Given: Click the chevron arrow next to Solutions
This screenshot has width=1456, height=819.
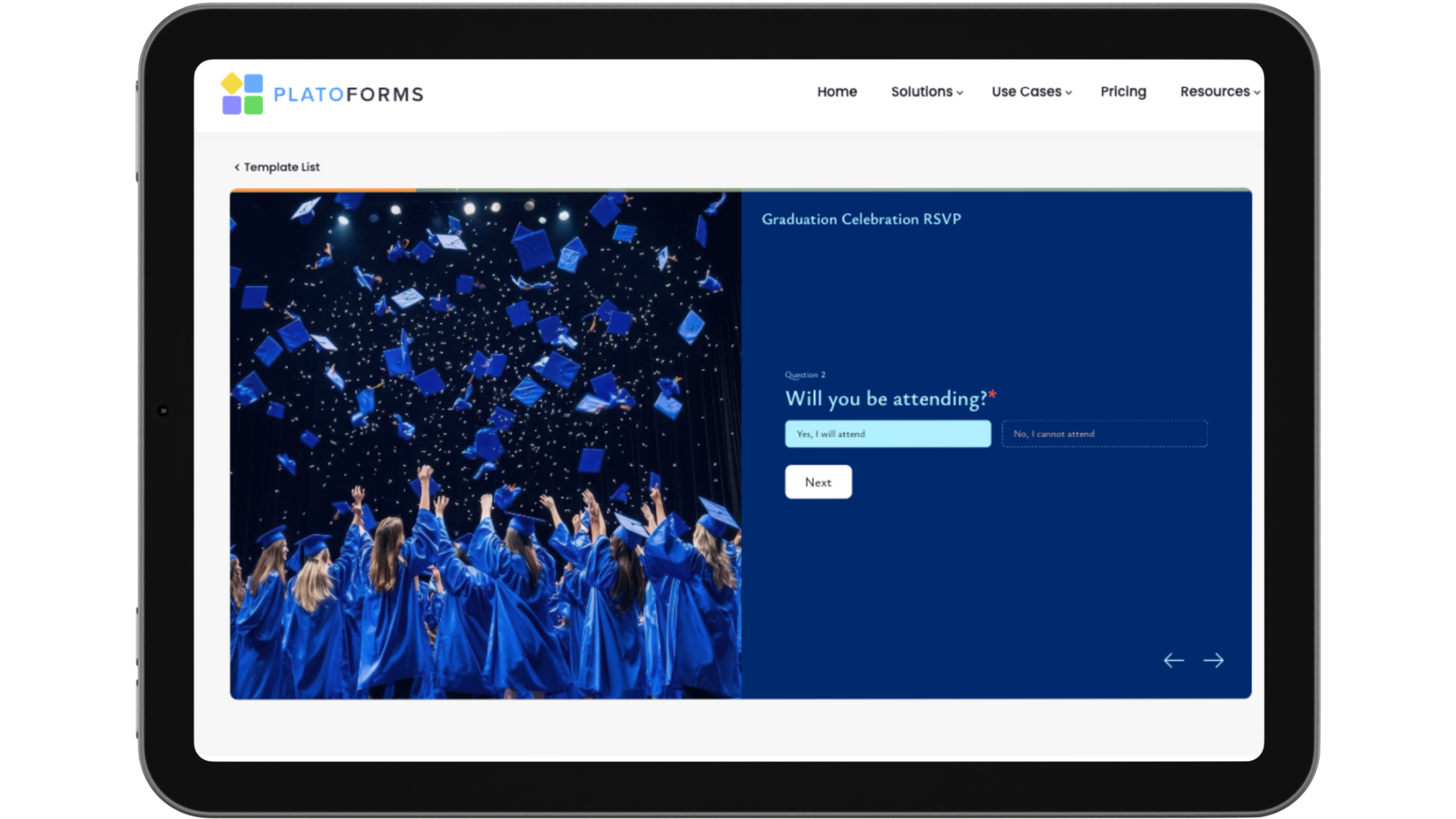Looking at the screenshot, I should (x=960, y=93).
